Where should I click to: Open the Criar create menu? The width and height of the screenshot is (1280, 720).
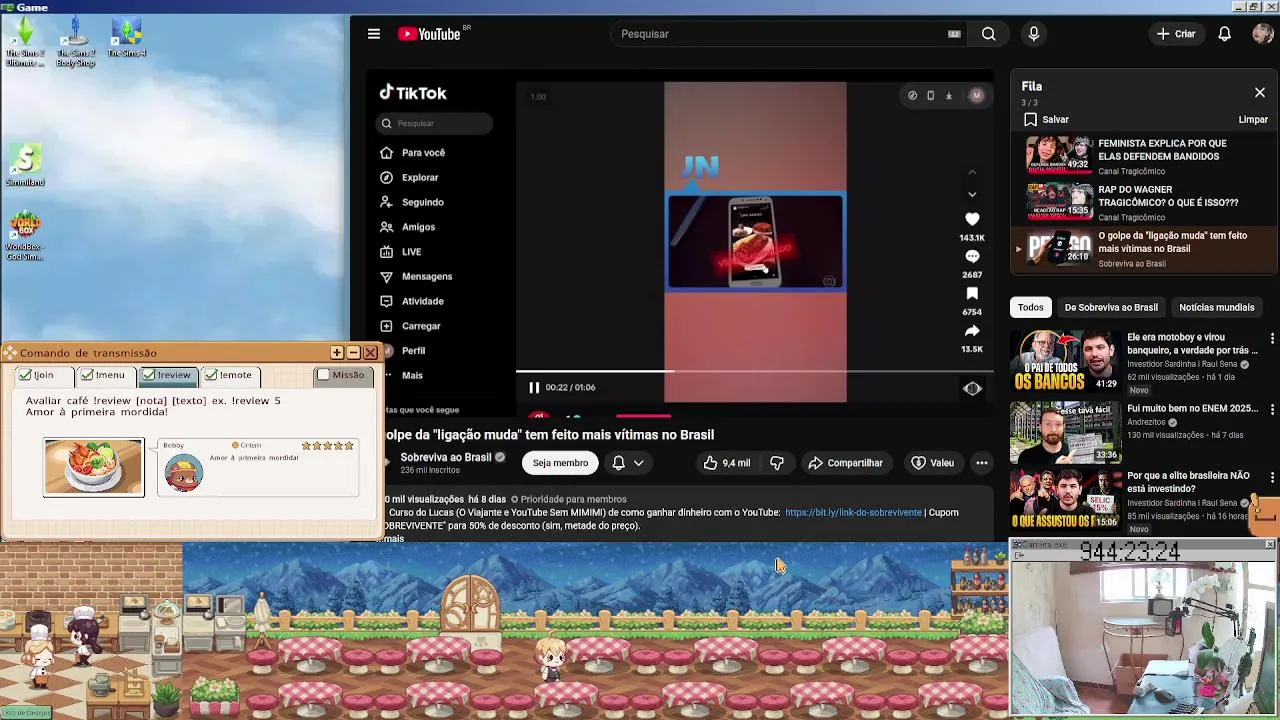(x=1176, y=34)
